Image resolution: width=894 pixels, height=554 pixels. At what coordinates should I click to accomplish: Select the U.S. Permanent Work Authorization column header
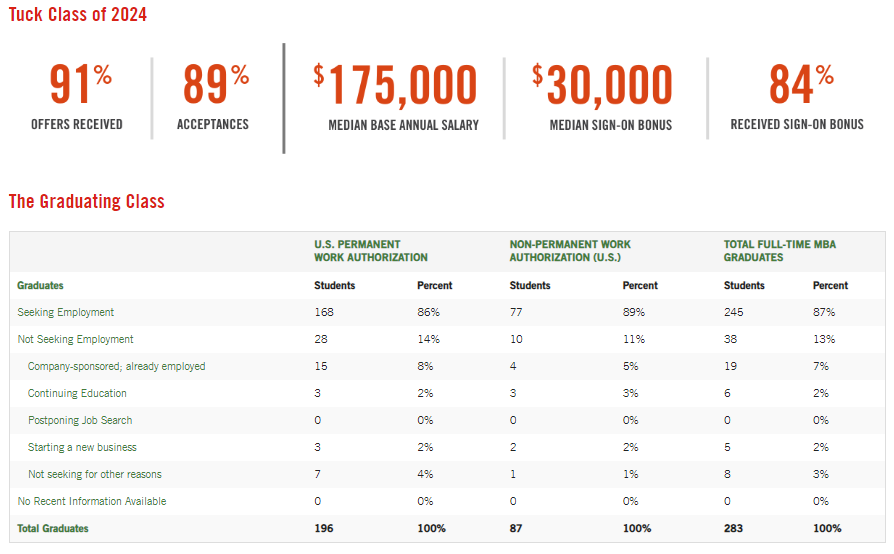tap(358, 251)
